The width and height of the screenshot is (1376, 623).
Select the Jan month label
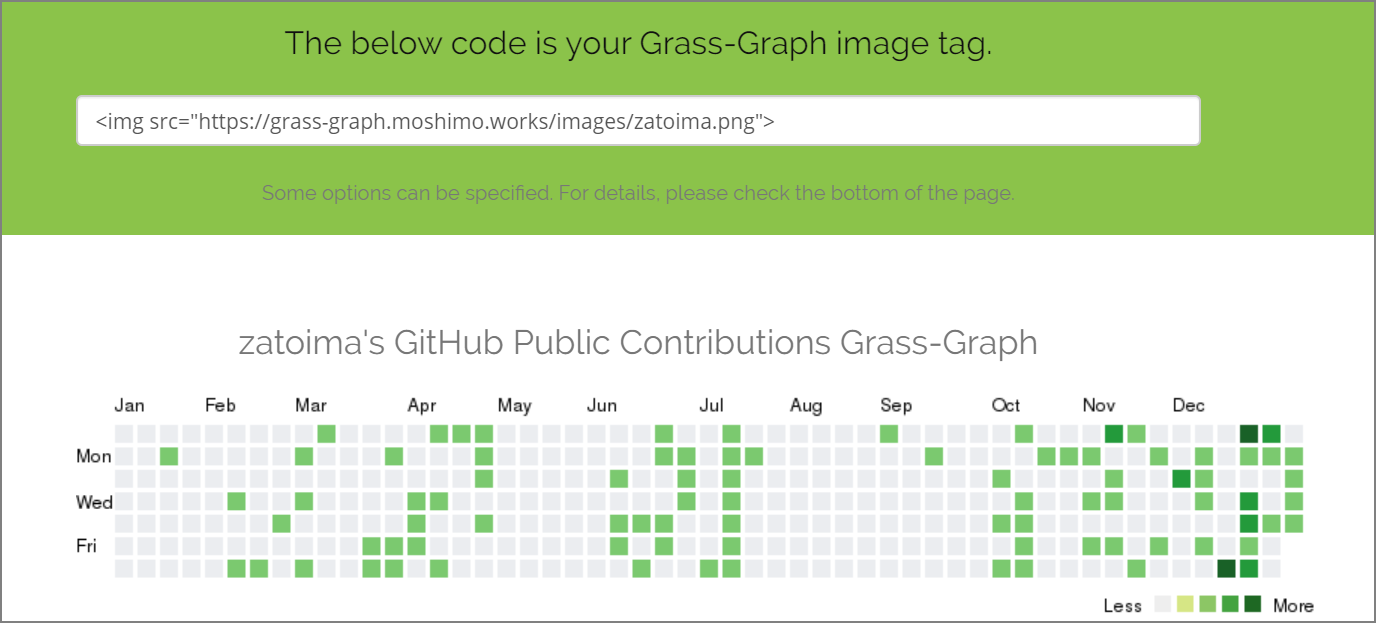[129, 405]
